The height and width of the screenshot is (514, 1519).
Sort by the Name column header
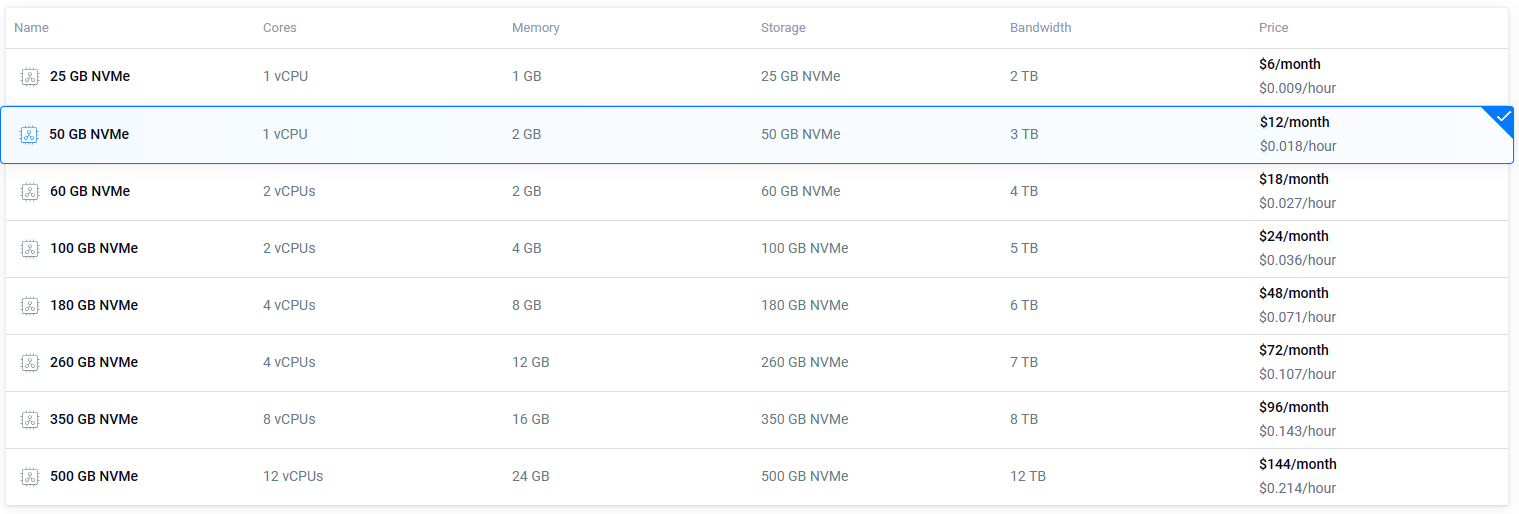point(31,28)
